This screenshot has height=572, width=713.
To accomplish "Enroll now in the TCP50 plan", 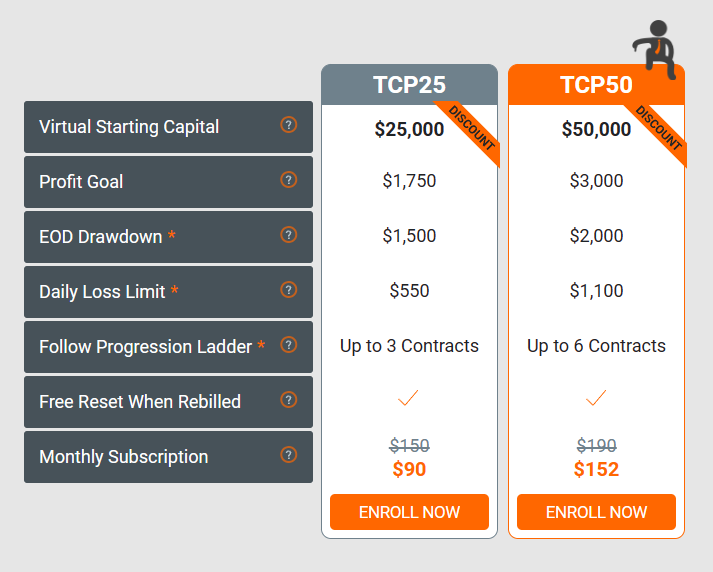I will click(x=596, y=512).
